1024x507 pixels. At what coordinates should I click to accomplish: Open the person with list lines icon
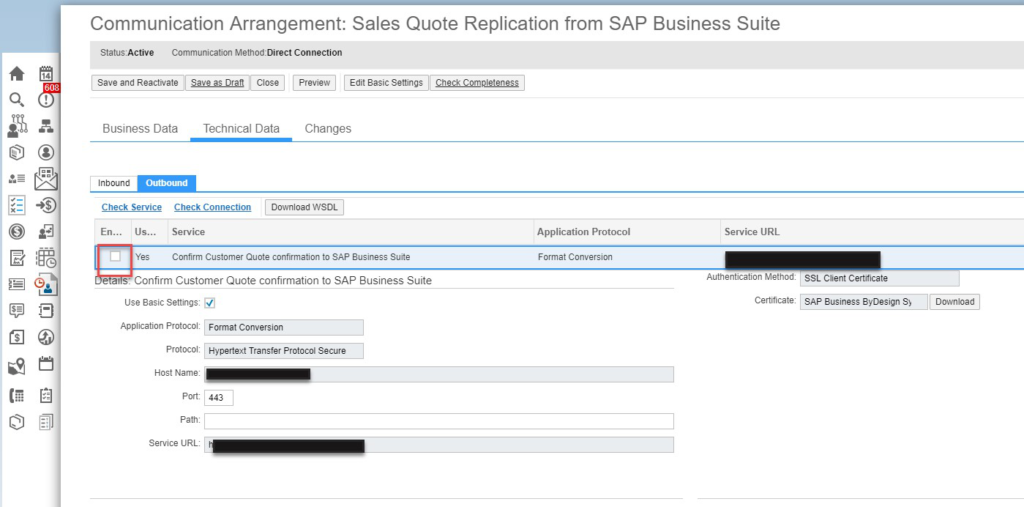click(17, 178)
